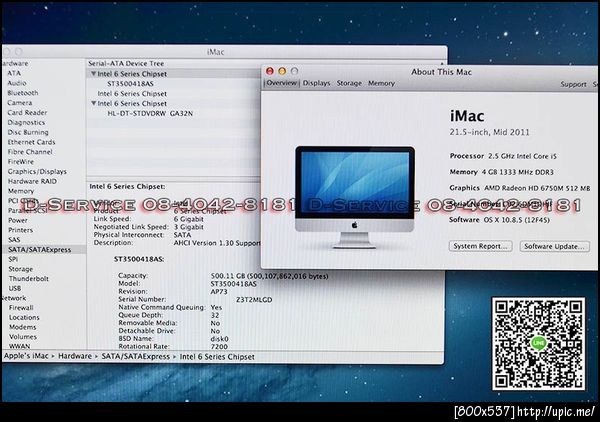Viewport: 600px width, 422px height.
Task: Click the Graphics line AMD Radeon HD 6750M
Action: [520, 188]
